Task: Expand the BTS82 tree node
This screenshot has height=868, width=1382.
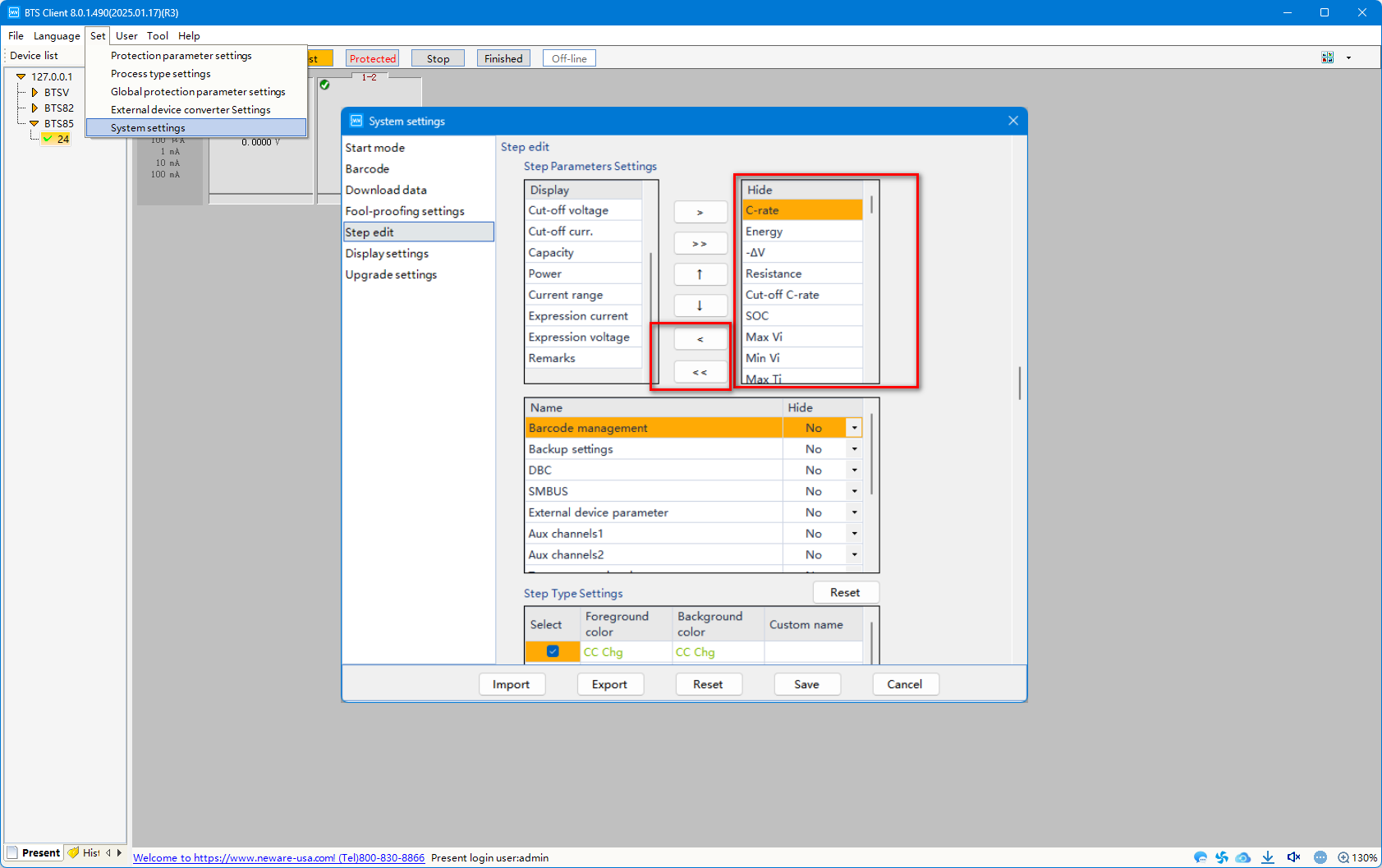Action: [34, 108]
